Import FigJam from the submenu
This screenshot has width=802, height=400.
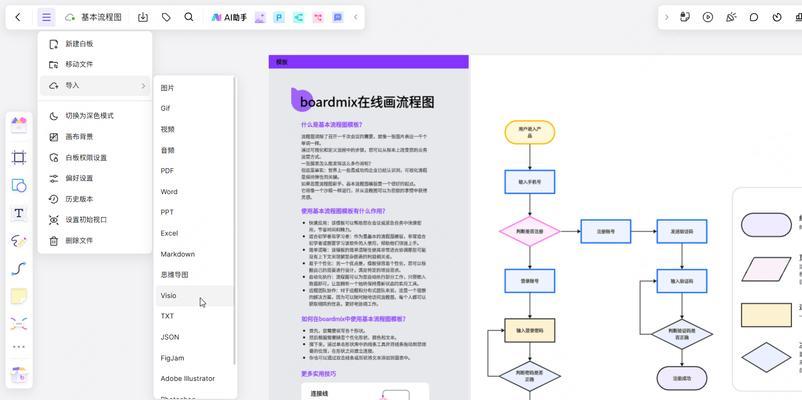coord(194,358)
